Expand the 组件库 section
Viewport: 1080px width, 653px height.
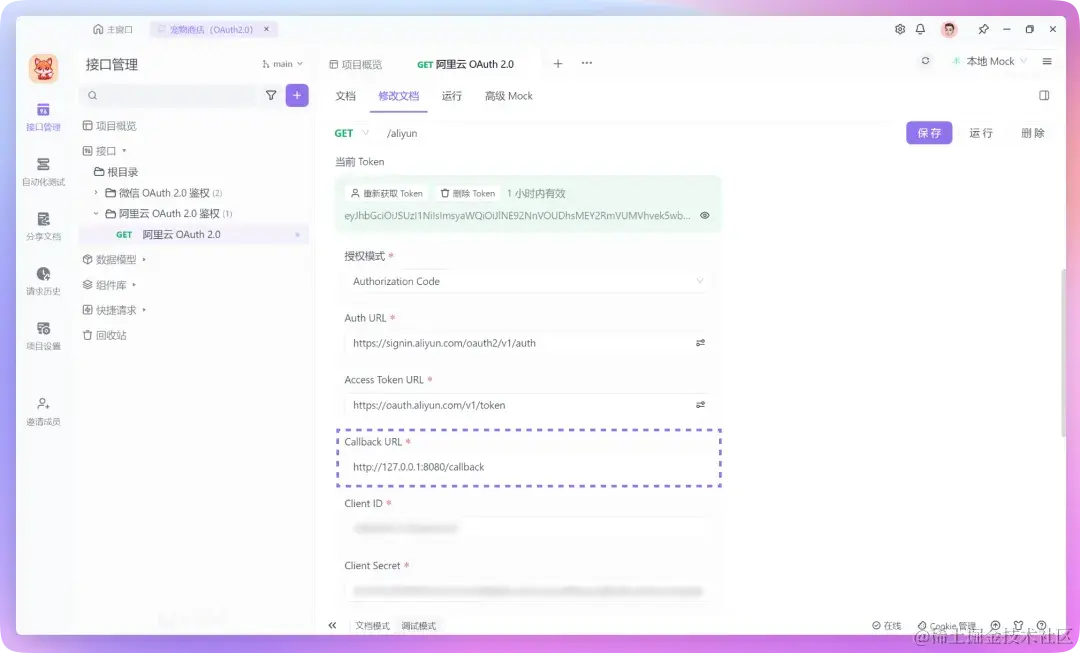pyautogui.click(x=134, y=284)
